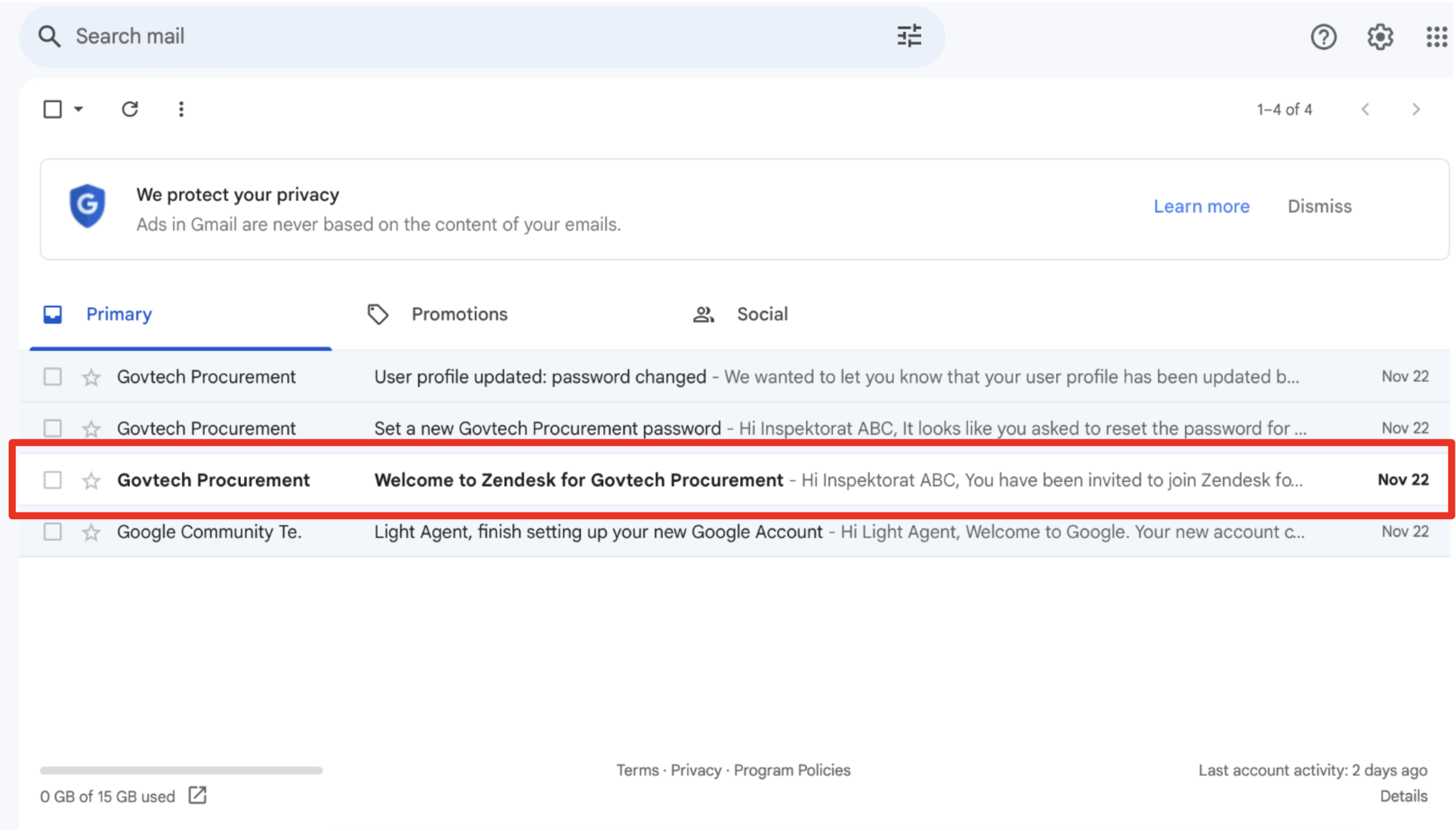This screenshot has height=831, width=1456.
Task: Click the Promotions tag icon
Action: pos(378,314)
